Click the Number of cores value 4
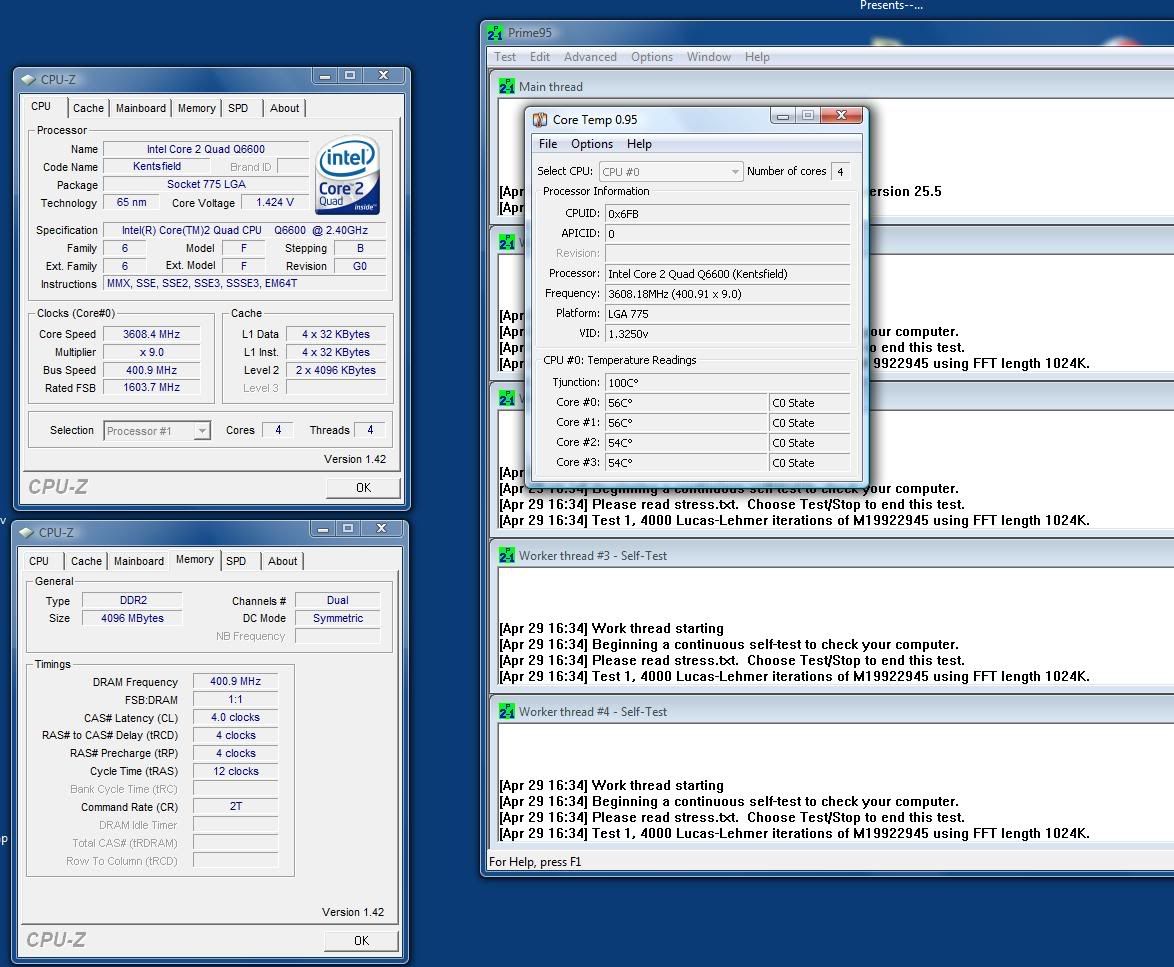 point(840,171)
